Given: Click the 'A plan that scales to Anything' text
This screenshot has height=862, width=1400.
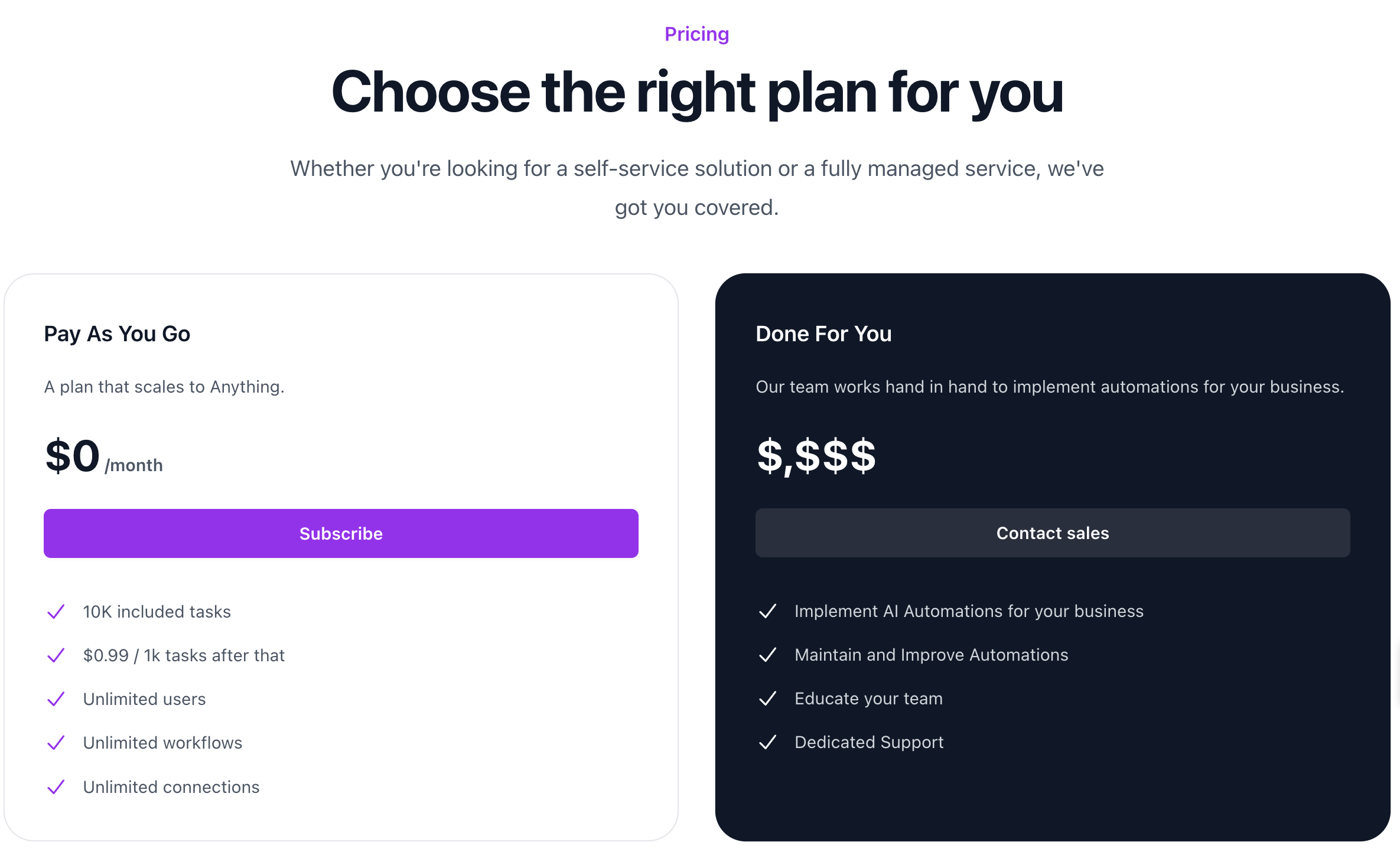Looking at the screenshot, I should tap(164, 387).
